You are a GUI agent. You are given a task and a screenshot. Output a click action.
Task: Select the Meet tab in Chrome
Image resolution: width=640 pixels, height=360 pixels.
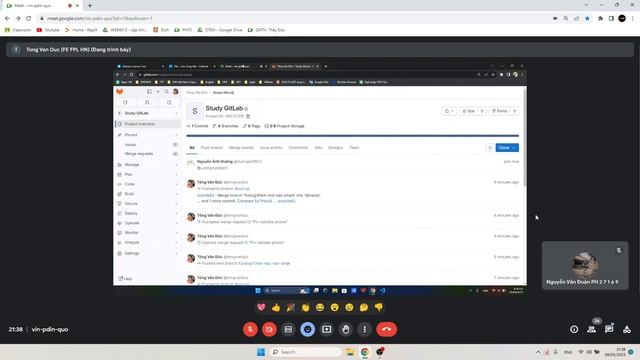[42, 6]
